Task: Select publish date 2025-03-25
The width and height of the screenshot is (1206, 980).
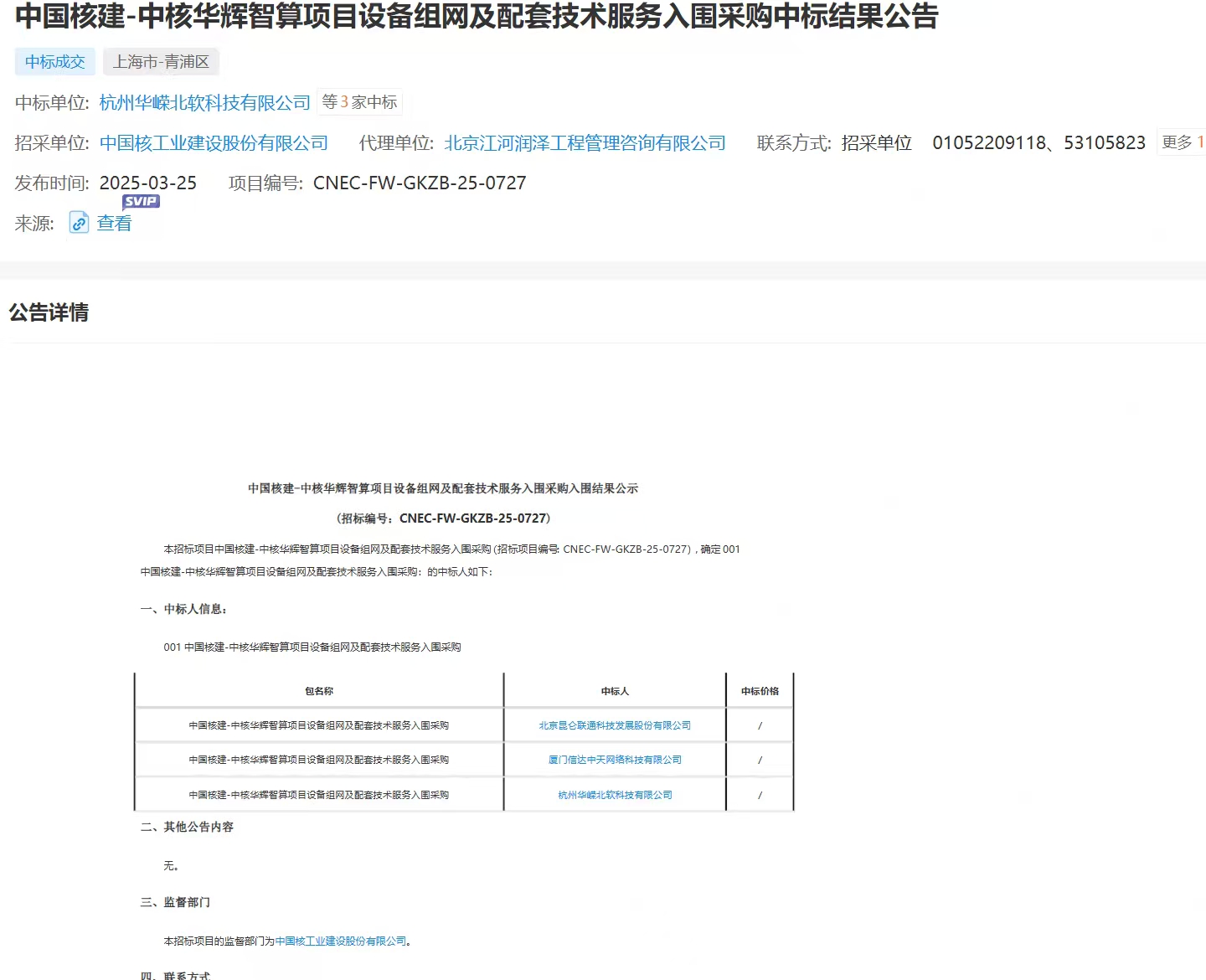Action: (148, 183)
